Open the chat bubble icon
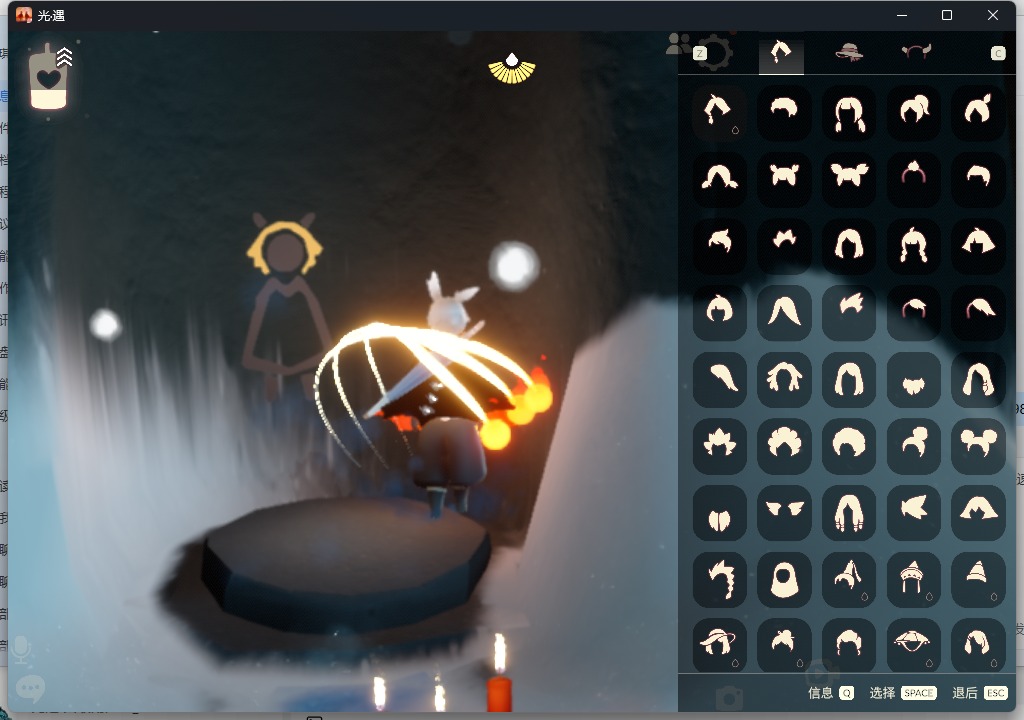 29,689
